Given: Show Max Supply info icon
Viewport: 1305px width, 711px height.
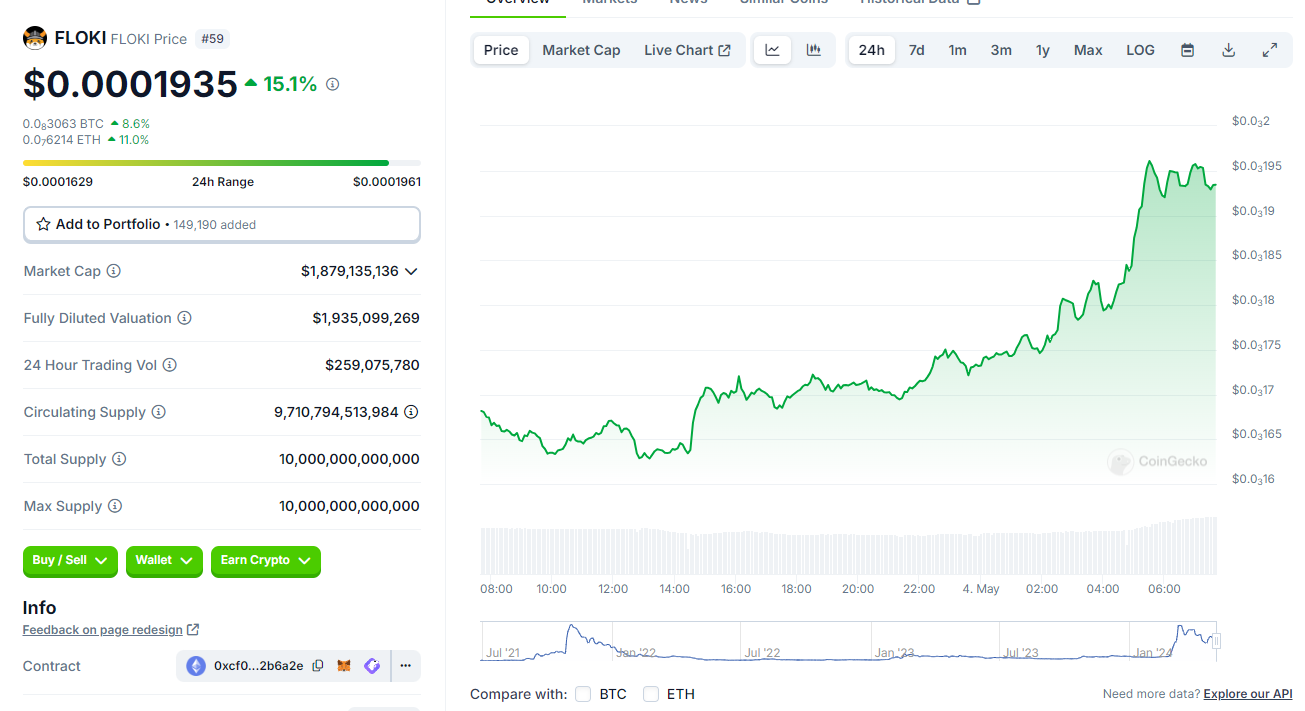Looking at the screenshot, I should [115, 506].
